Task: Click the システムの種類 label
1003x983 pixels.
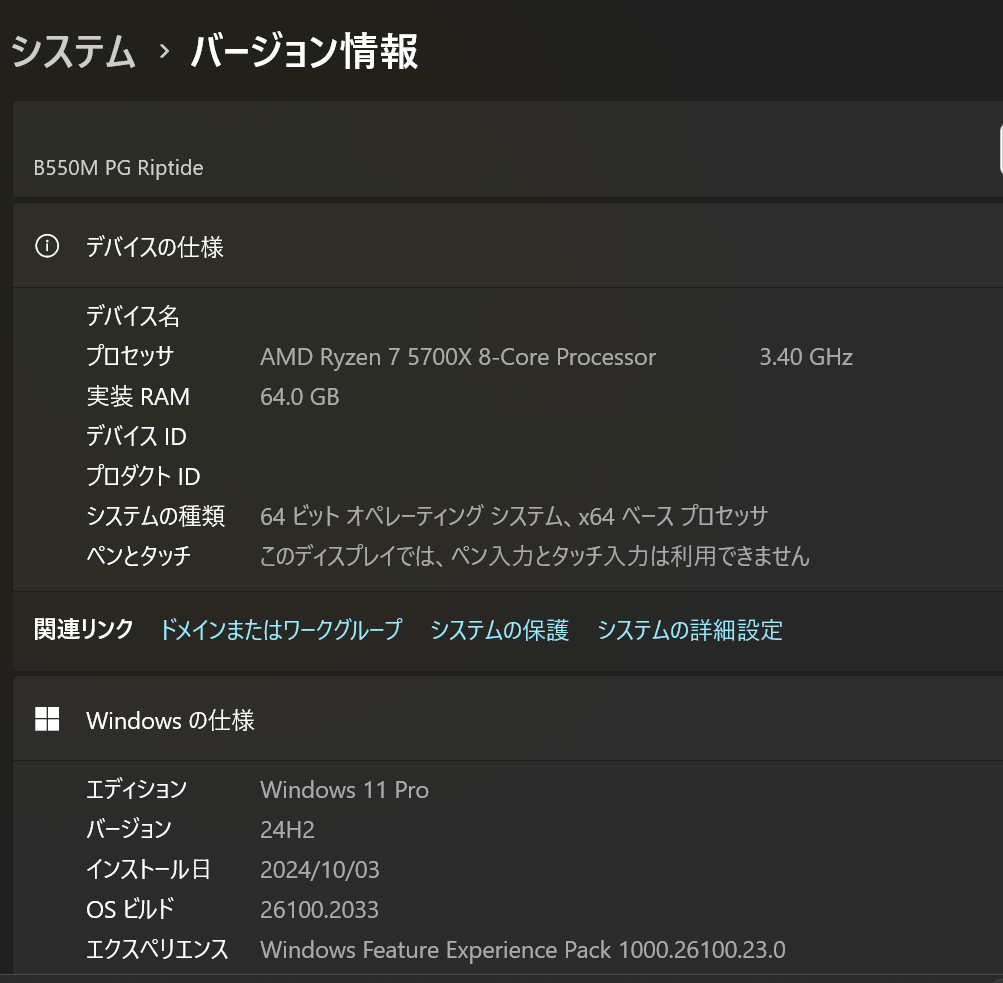Action: 155,515
